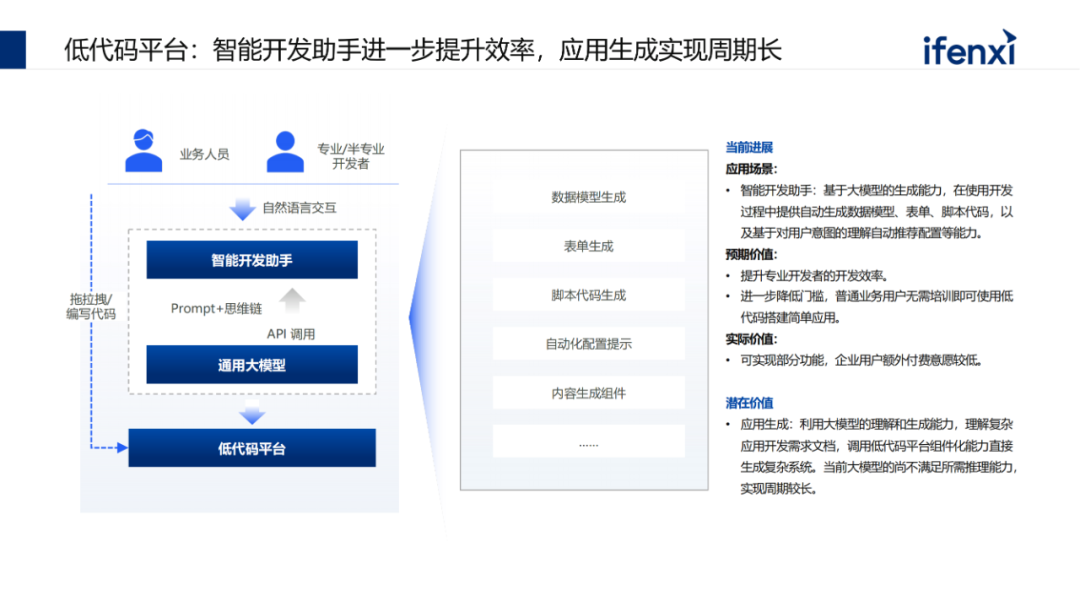Click the 专业/半专业开发者 person icon

coord(285,152)
